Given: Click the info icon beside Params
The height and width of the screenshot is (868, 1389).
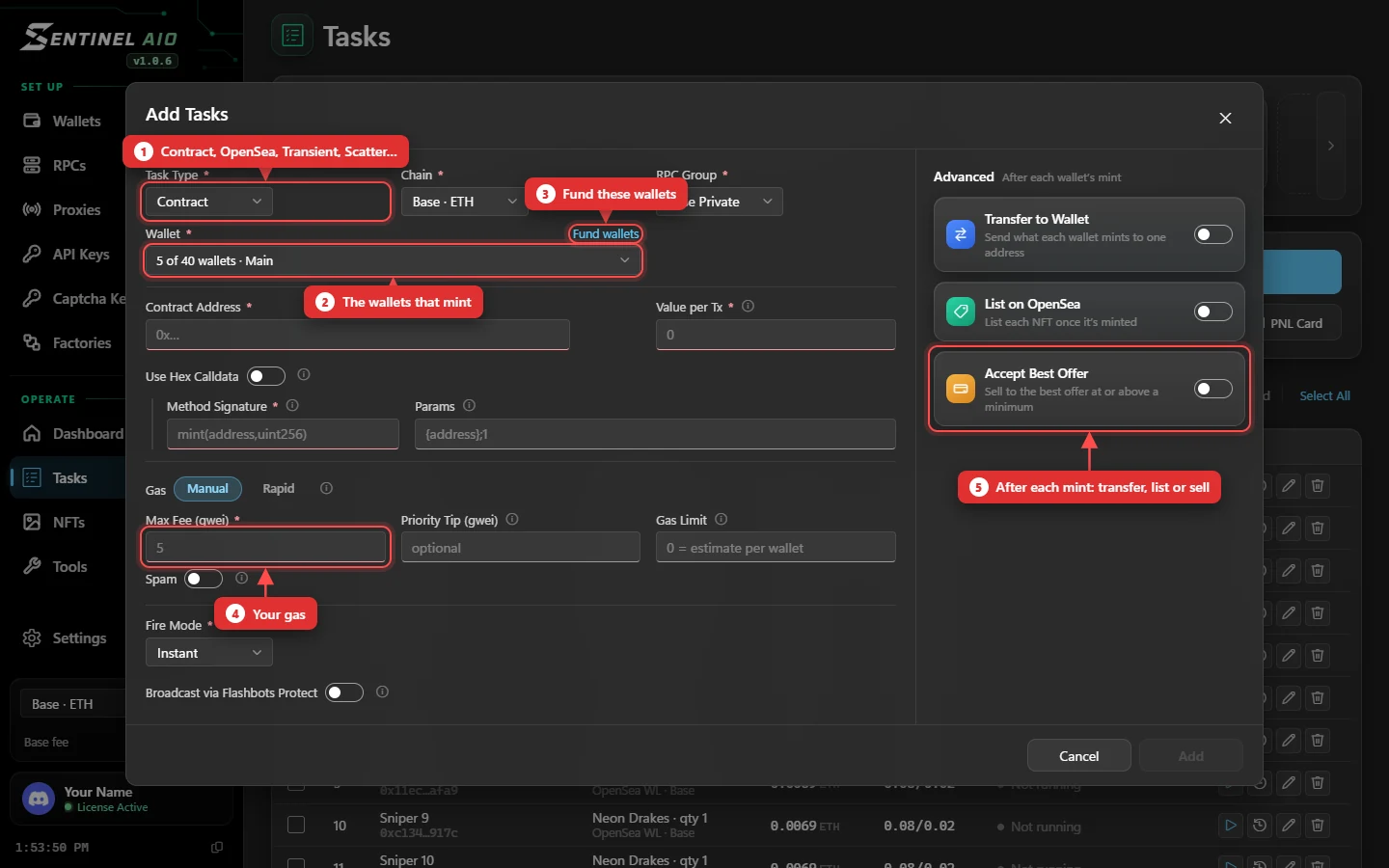Looking at the screenshot, I should pos(469,405).
